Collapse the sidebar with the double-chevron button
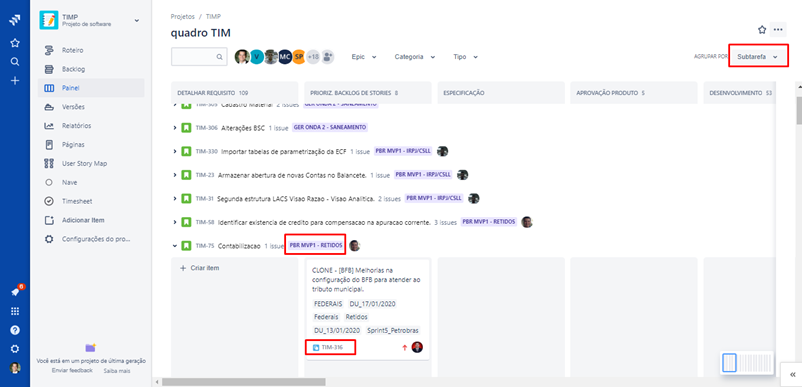 792,375
